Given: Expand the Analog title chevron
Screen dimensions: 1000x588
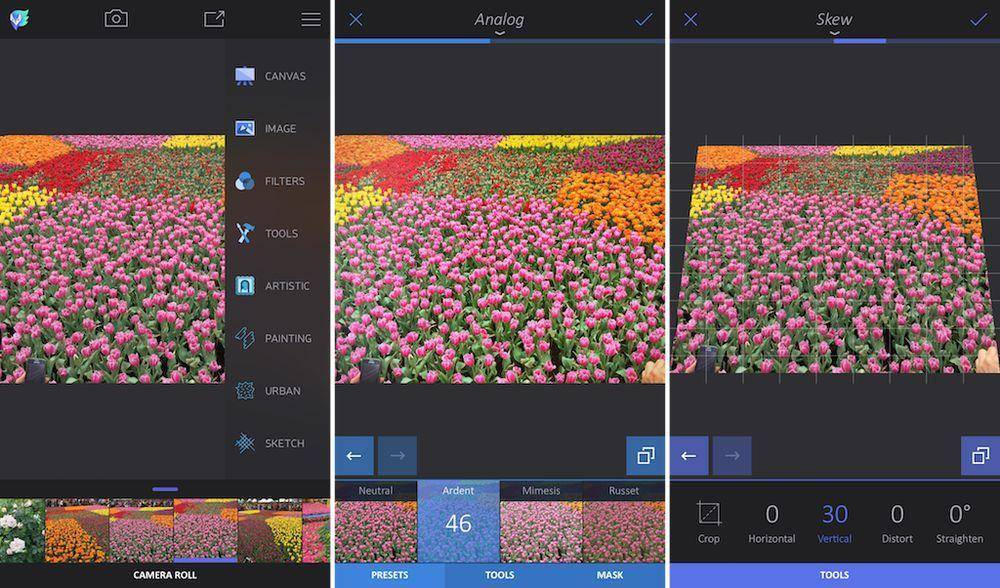Looking at the screenshot, I should [x=499, y=33].
